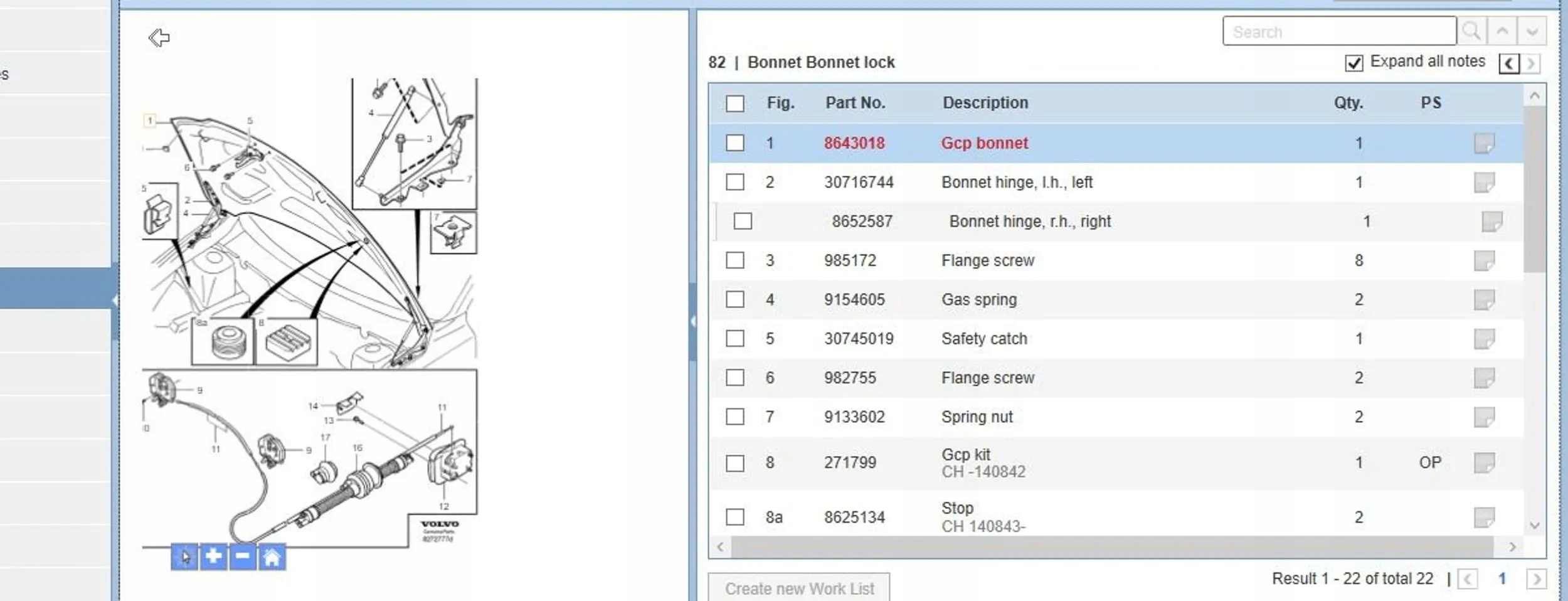Toggle select-all checkbox in table header

click(x=734, y=103)
